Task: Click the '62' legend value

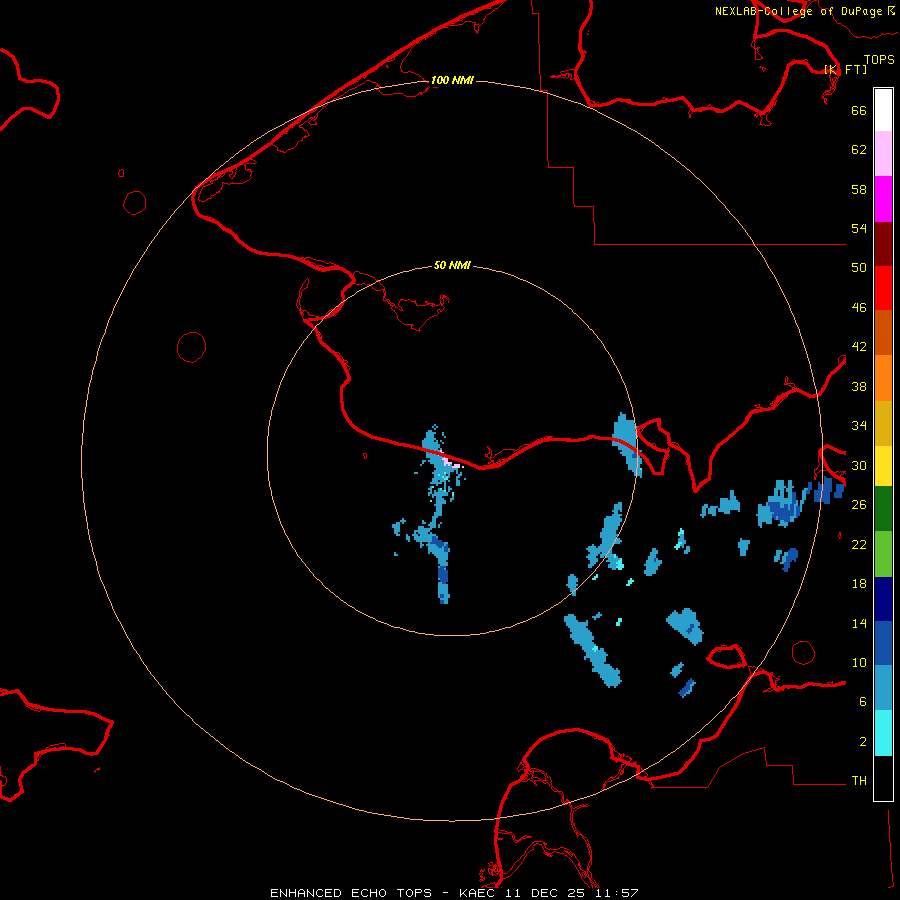Action: click(x=859, y=150)
